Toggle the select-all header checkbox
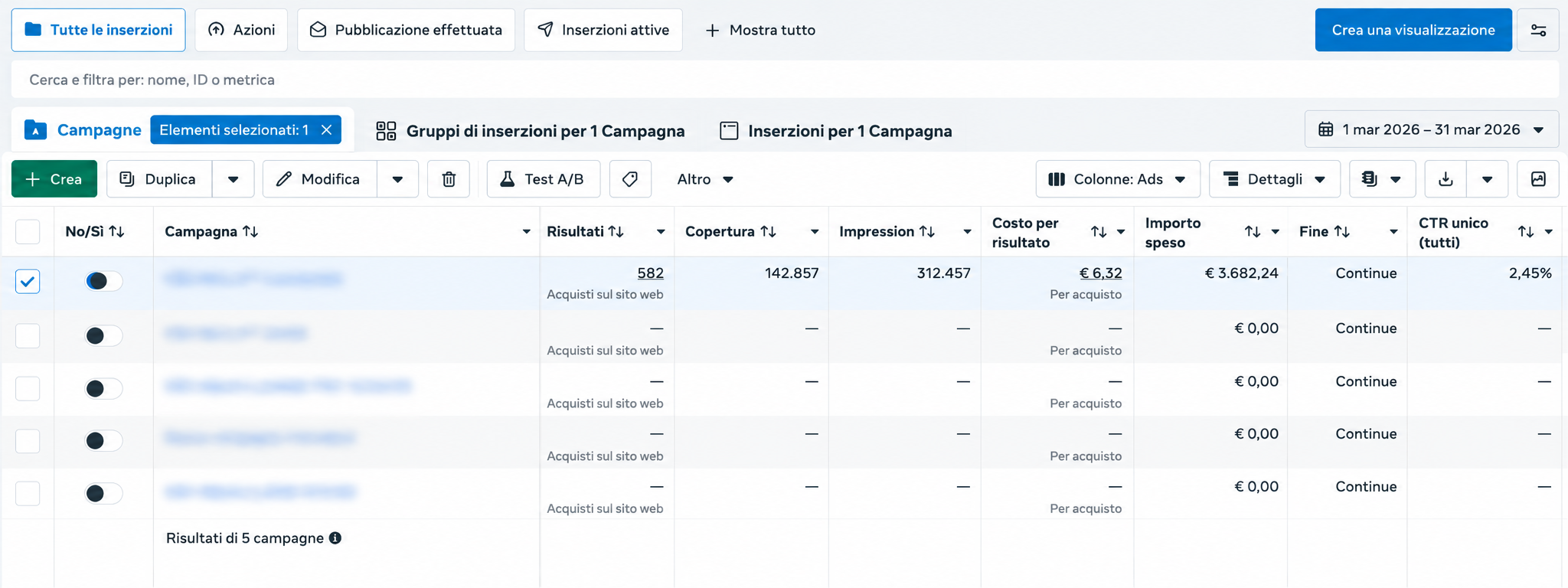 pos(28,231)
